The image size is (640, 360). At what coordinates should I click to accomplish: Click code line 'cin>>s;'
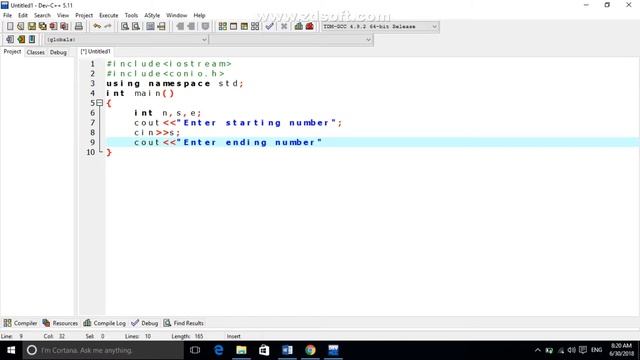pyautogui.click(x=157, y=133)
